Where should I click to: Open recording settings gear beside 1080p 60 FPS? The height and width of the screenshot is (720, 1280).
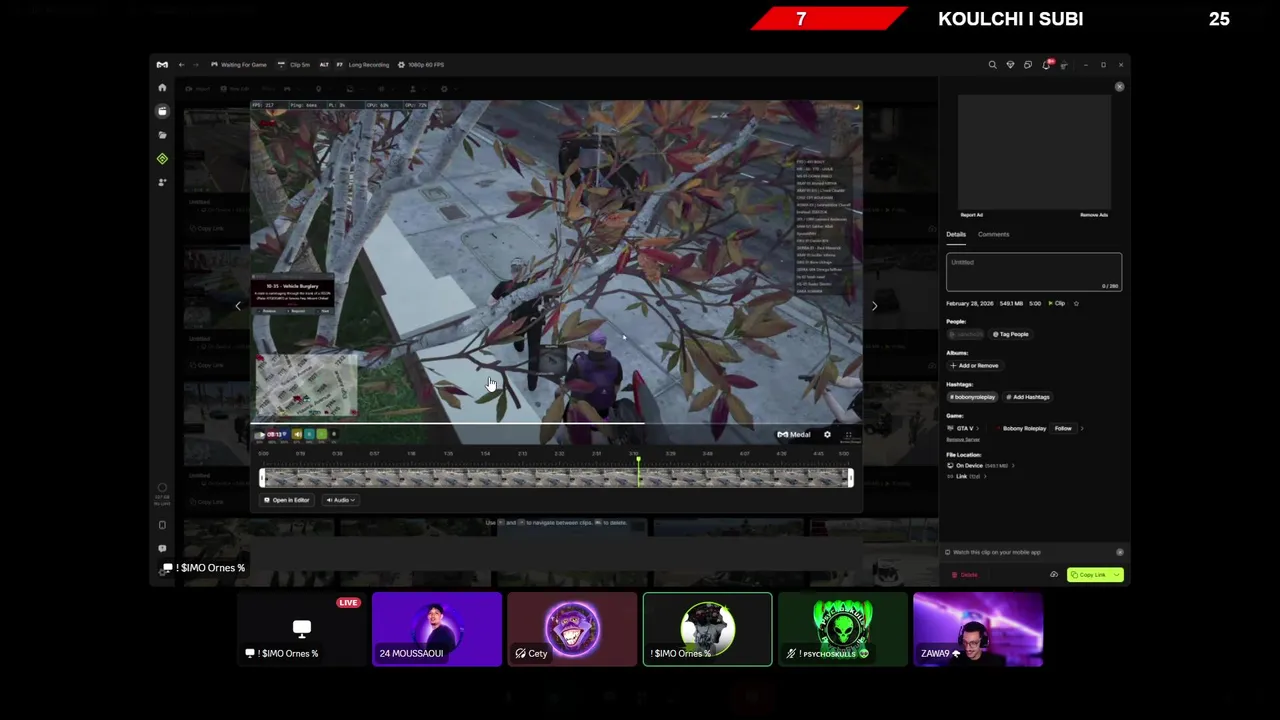point(401,65)
